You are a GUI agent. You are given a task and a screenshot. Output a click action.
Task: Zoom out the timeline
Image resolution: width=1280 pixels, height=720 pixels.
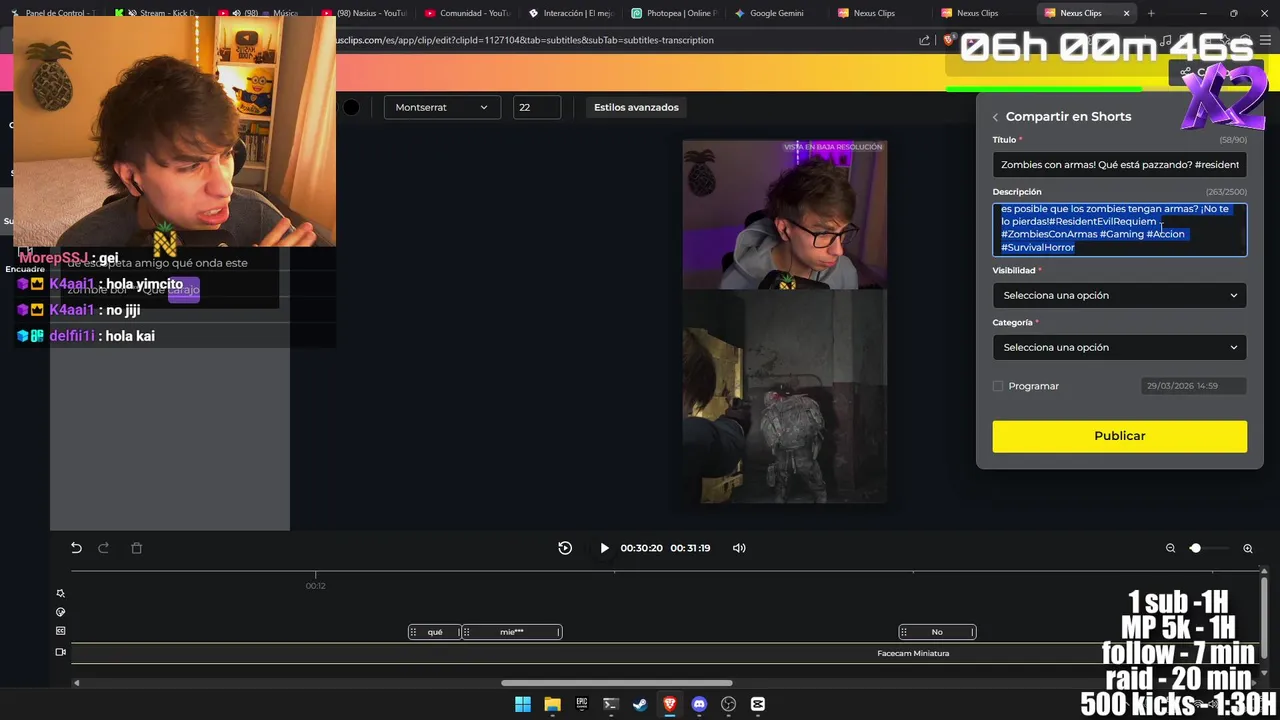pos(1170,548)
